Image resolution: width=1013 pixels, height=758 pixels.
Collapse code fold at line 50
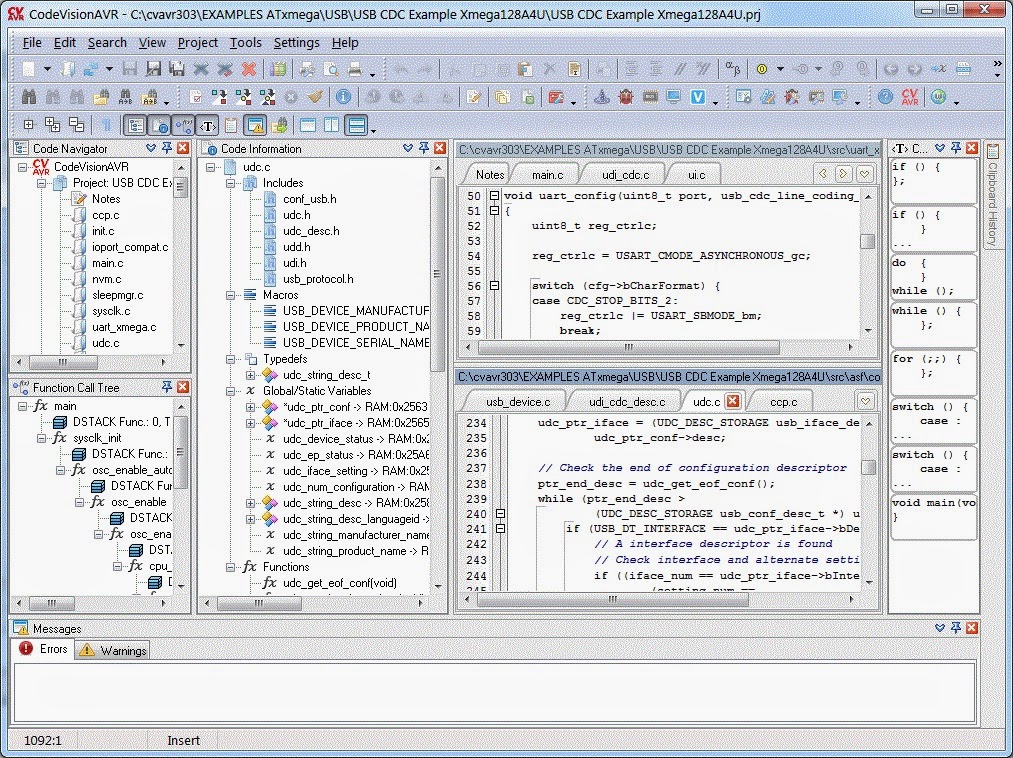(x=494, y=195)
